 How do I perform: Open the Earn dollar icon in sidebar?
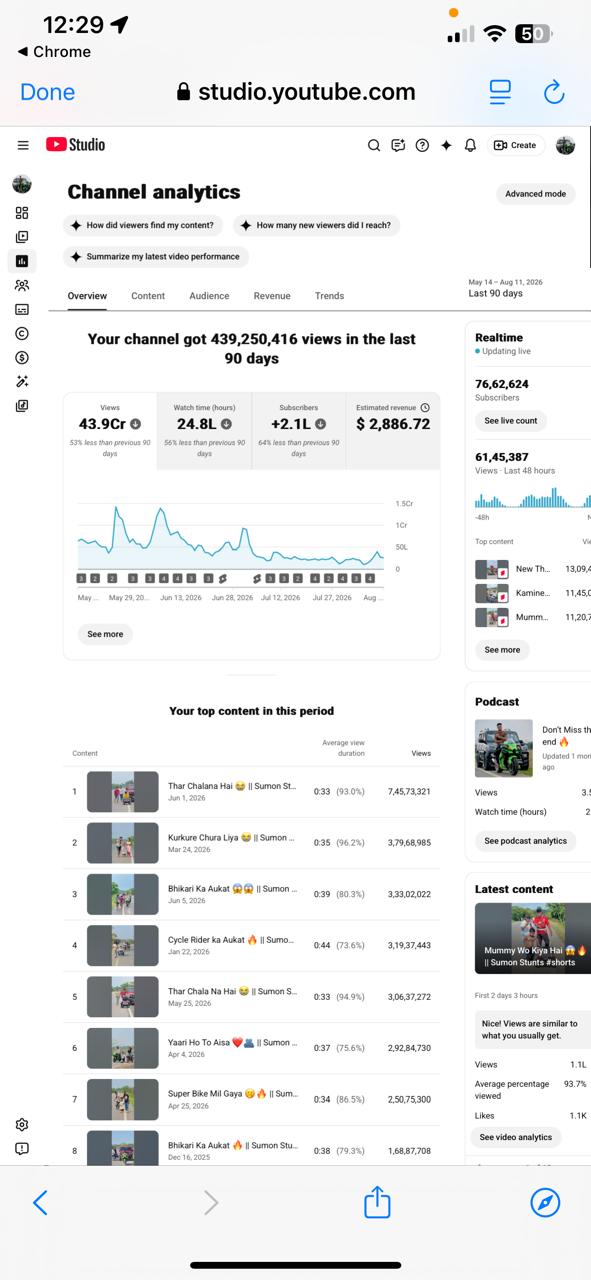[22, 357]
